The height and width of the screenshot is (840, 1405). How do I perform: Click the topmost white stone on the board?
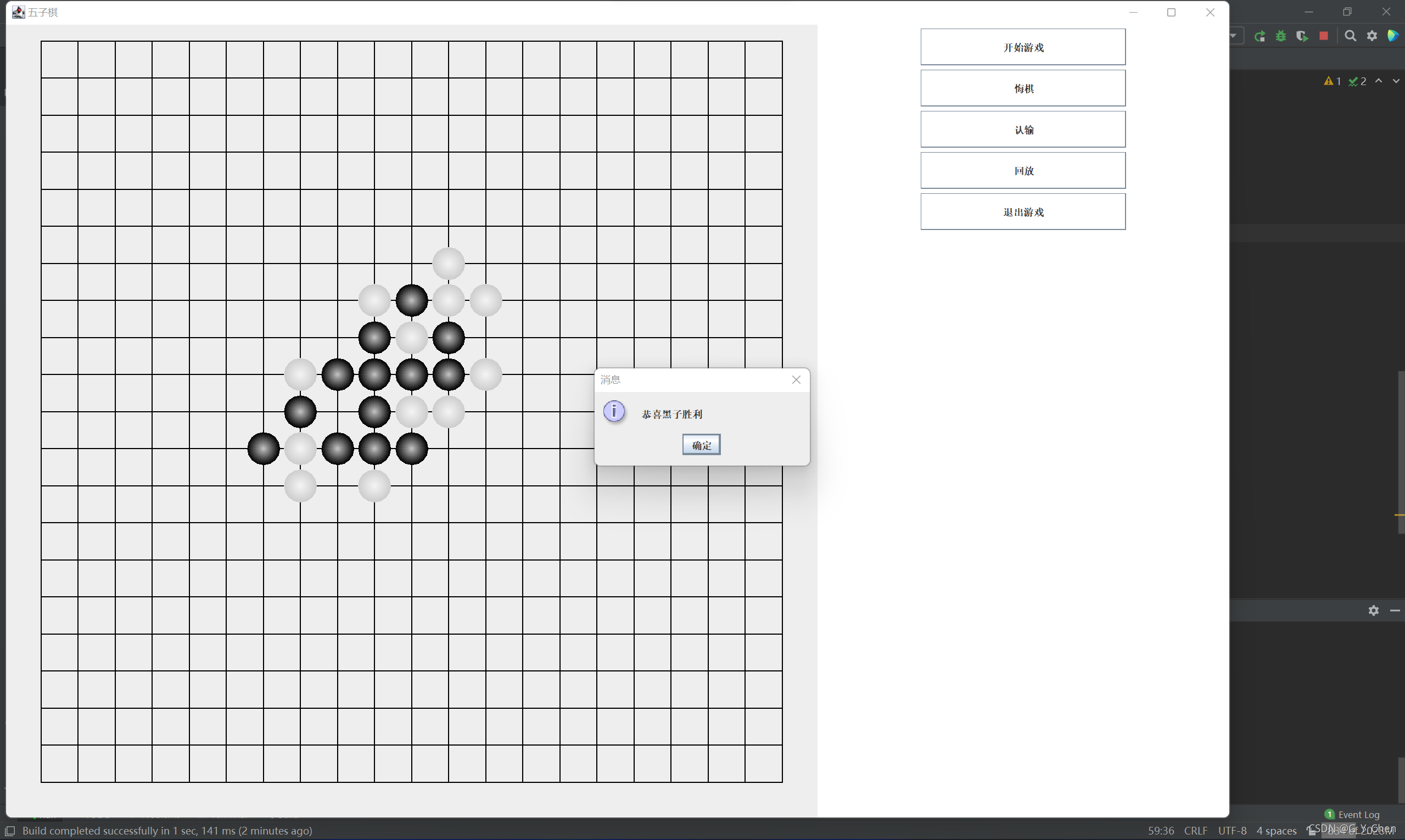click(449, 263)
